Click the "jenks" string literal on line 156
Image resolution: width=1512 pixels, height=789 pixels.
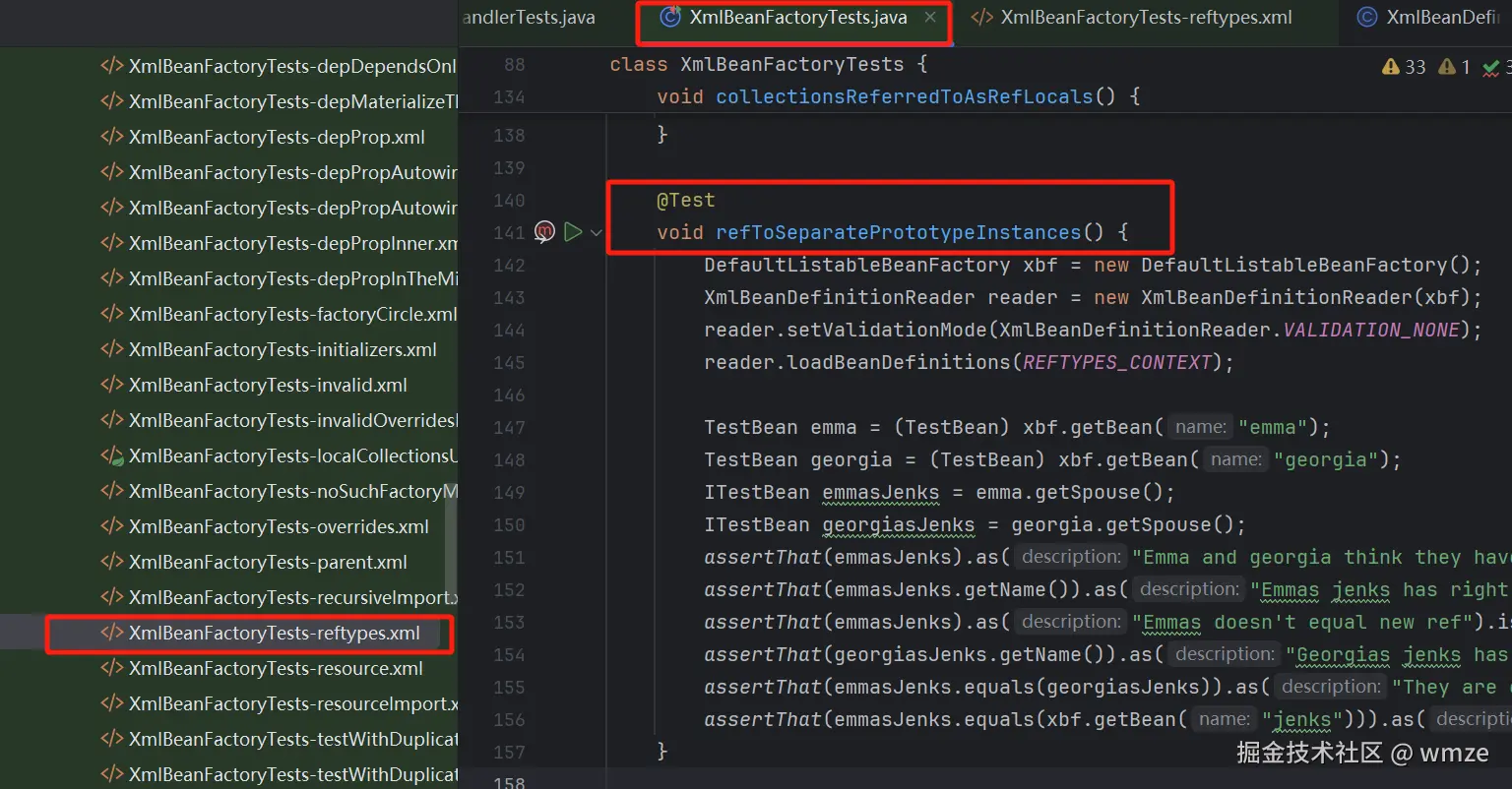(1303, 719)
